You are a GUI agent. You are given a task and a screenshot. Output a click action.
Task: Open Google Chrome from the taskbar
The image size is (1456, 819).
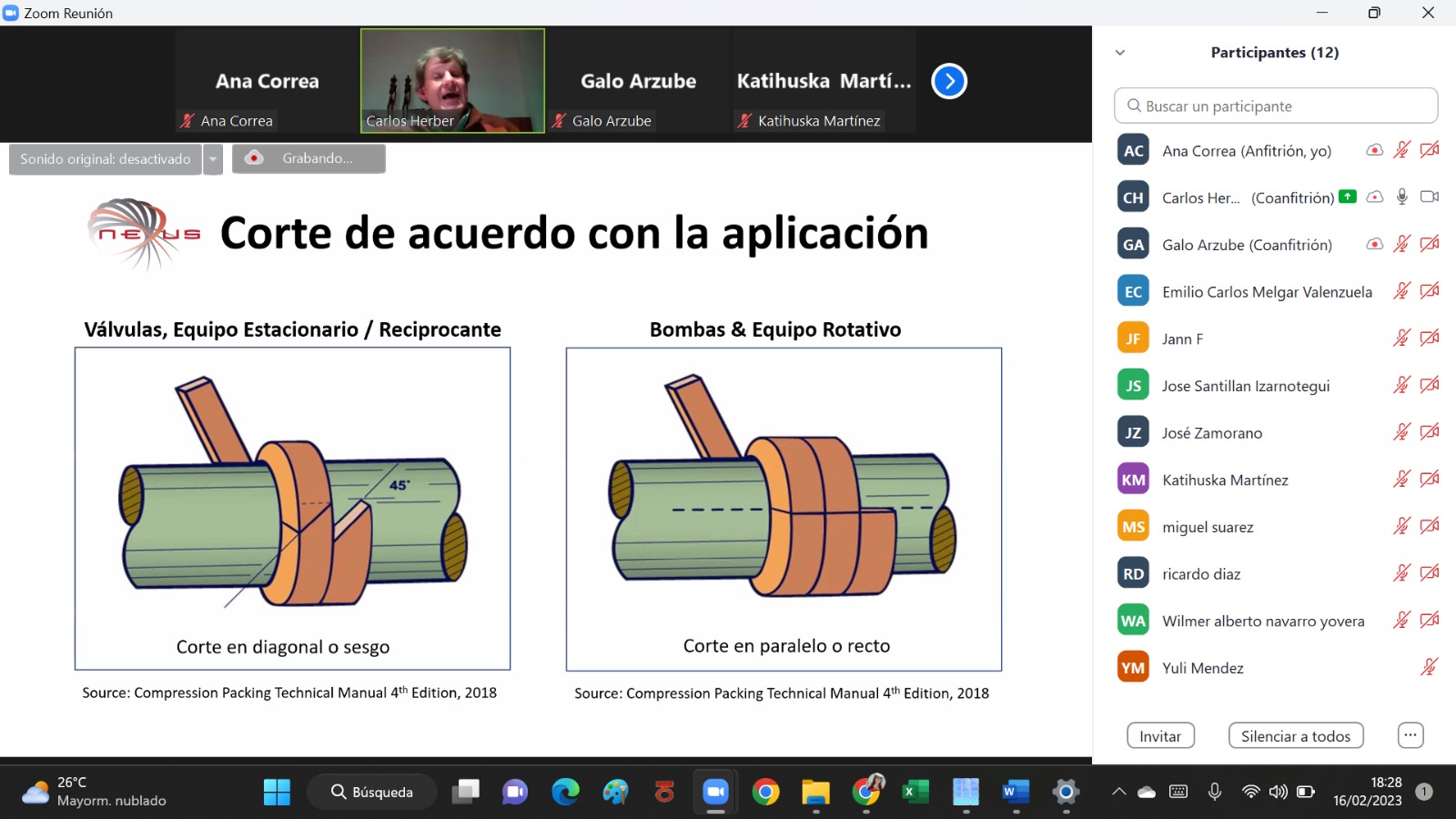[765, 792]
